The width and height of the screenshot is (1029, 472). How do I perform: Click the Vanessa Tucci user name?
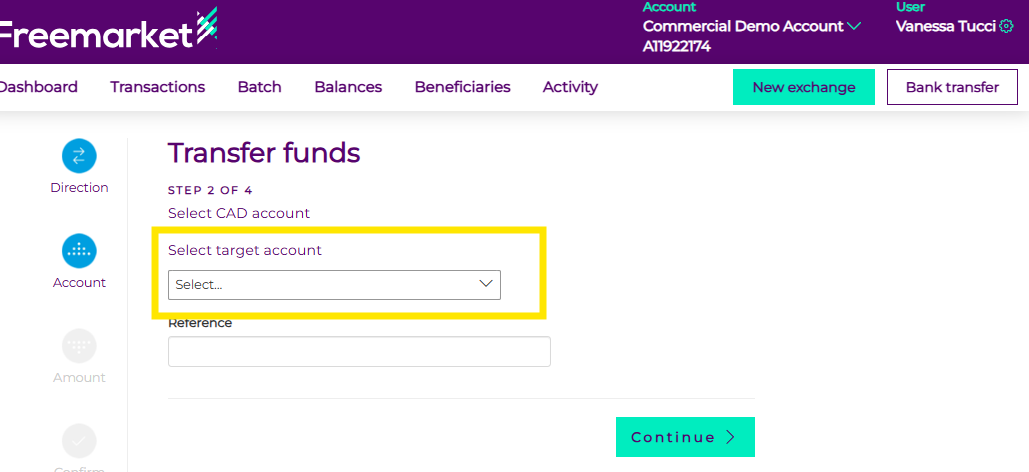(x=946, y=26)
